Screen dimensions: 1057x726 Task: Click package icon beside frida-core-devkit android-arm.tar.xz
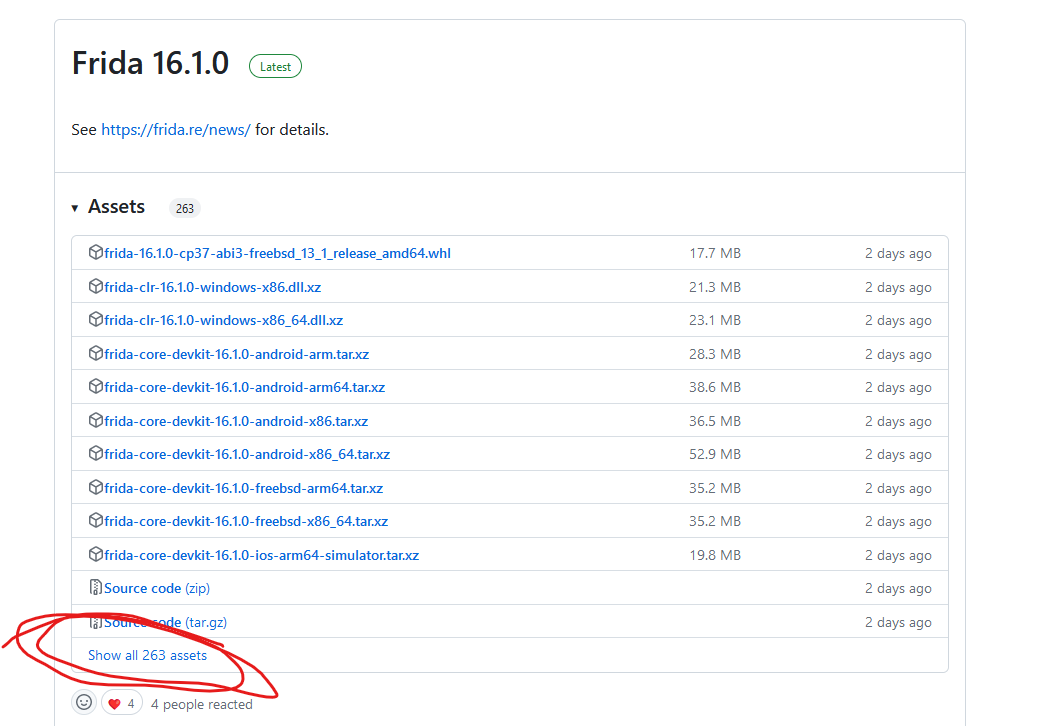coord(96,354)
